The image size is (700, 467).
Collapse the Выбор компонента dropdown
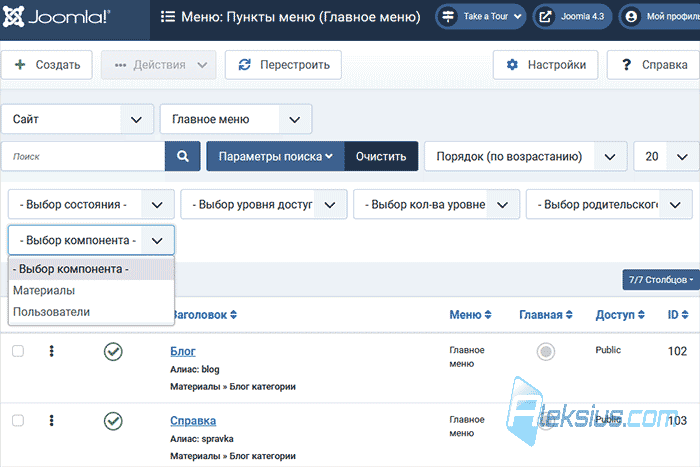pos(92,240)
